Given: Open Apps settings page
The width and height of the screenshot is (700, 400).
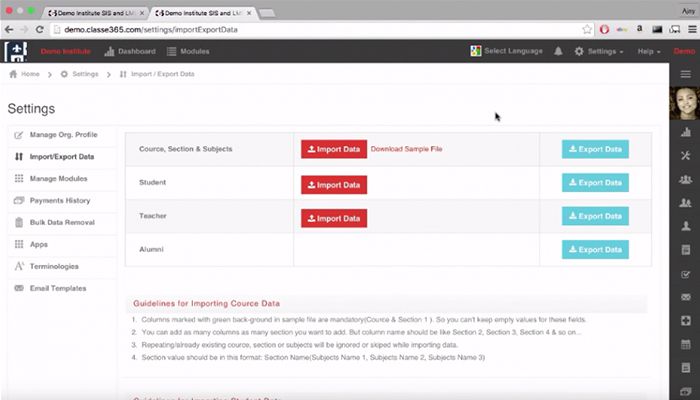Looking at the screenshot, I should pyautogui.click(x=62, y=244).
